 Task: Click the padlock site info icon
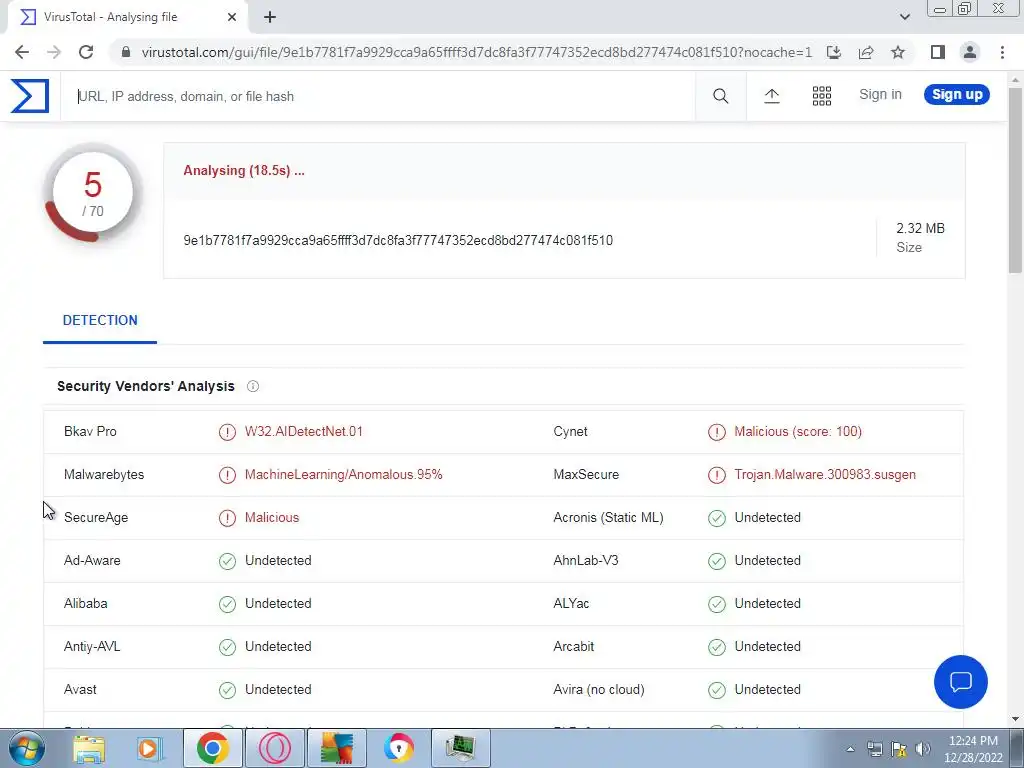[x=126, y=52]
